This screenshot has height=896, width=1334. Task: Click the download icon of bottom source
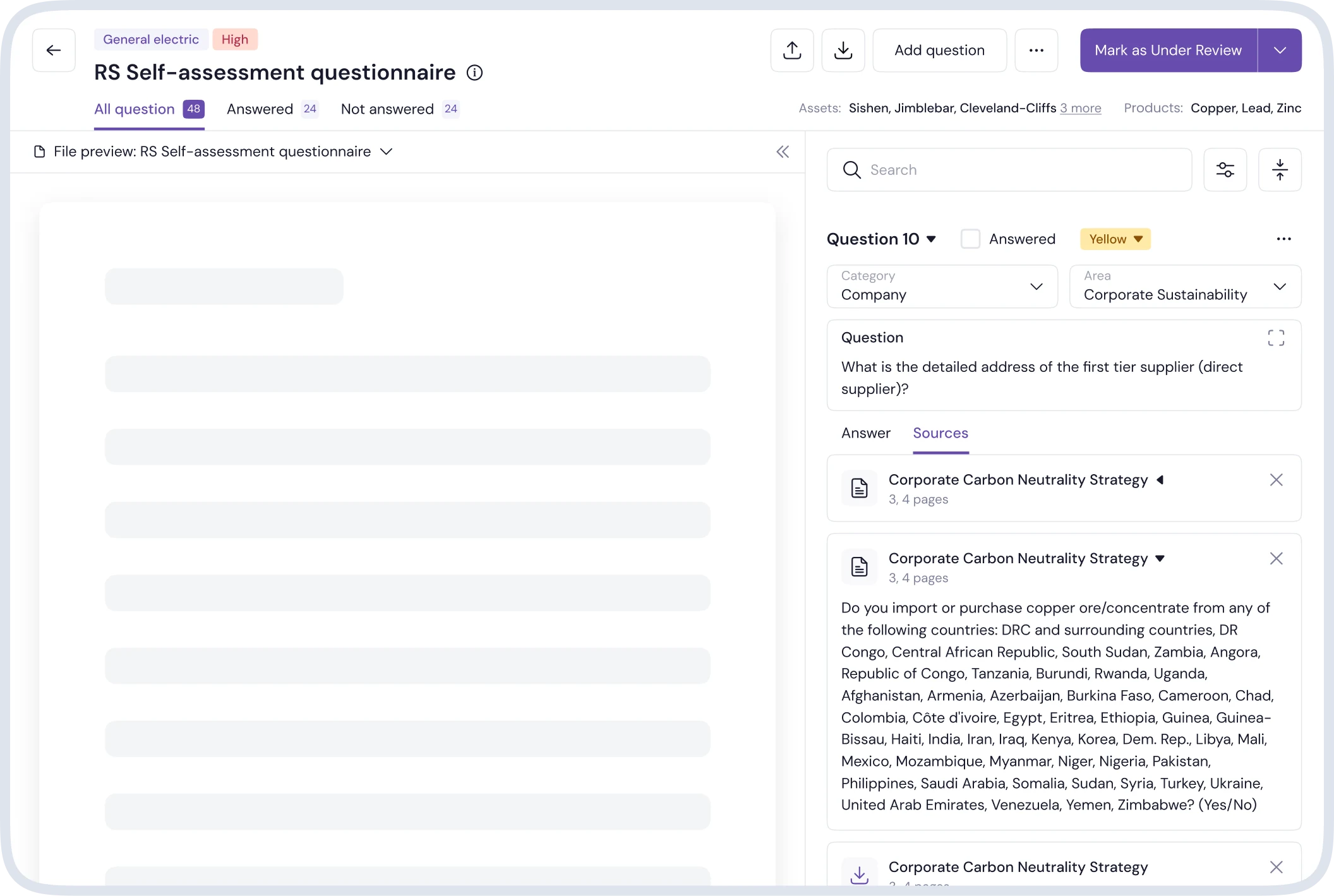tap(859, 874)
